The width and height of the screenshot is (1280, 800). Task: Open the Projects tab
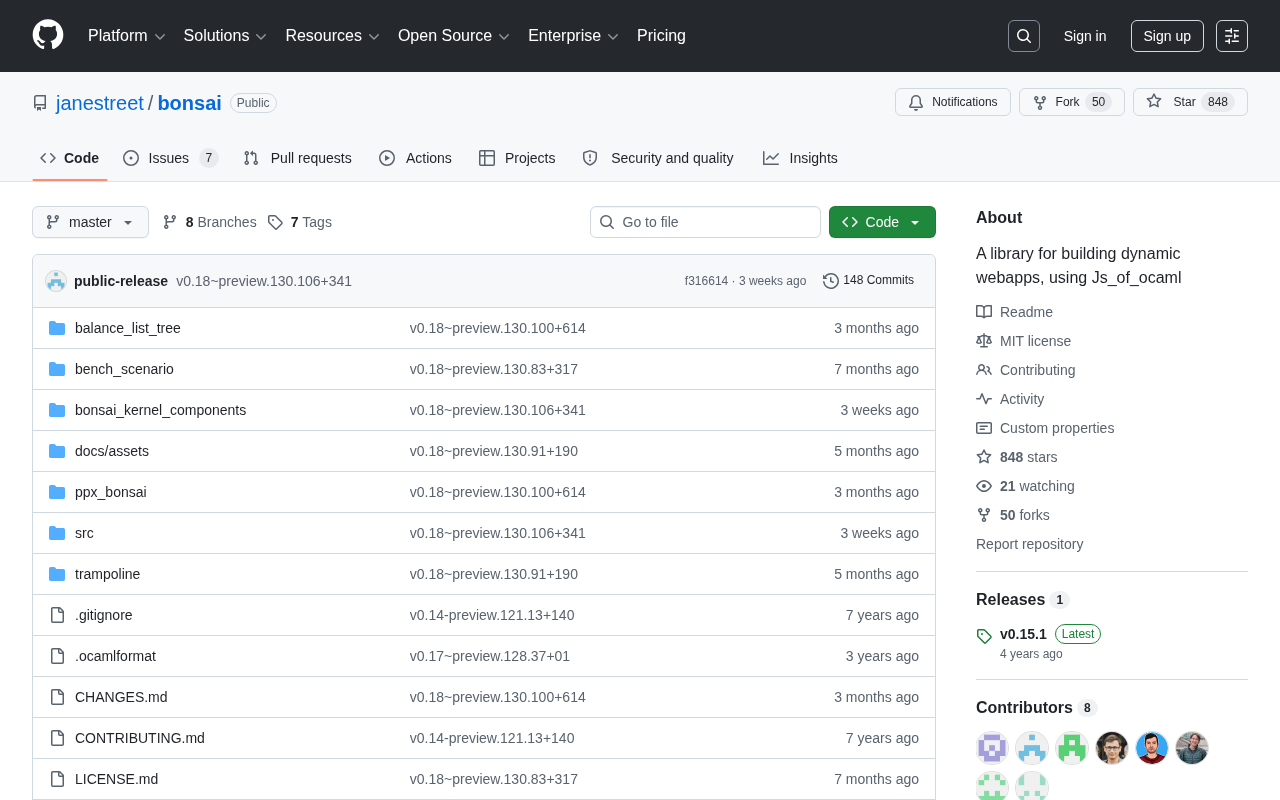point(517,158)
